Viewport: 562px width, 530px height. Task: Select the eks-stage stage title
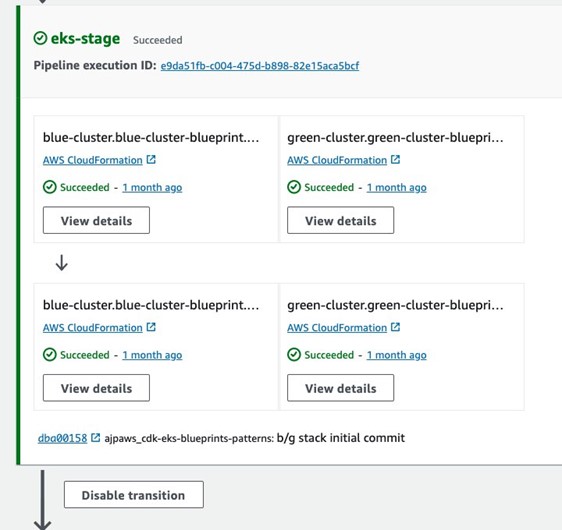(85, 39)
